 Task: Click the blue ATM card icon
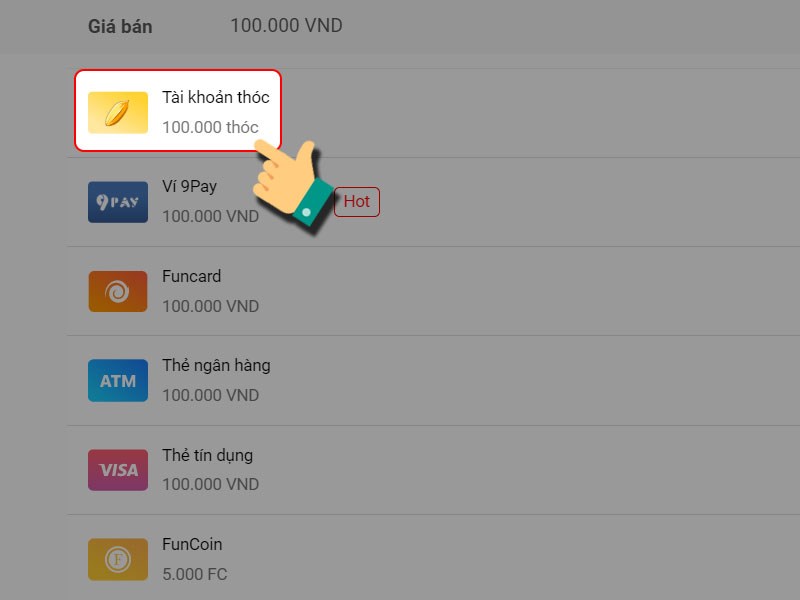coord(118,381)
